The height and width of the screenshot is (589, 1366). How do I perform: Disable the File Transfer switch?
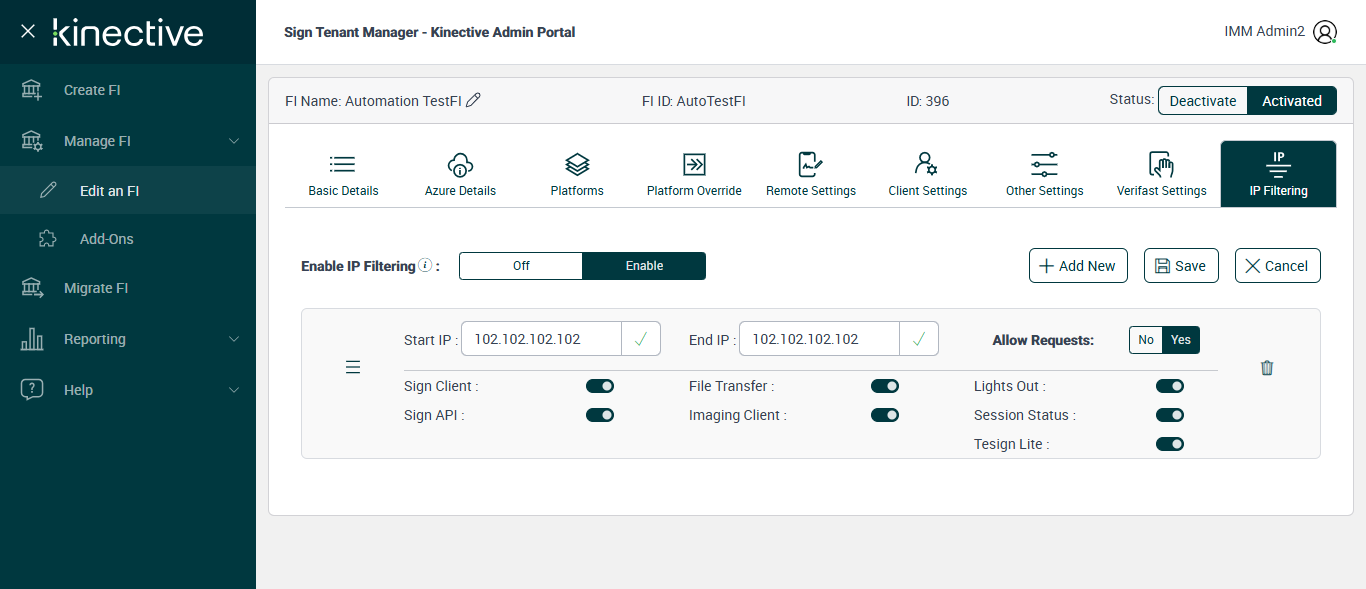(x=885, y=386)
